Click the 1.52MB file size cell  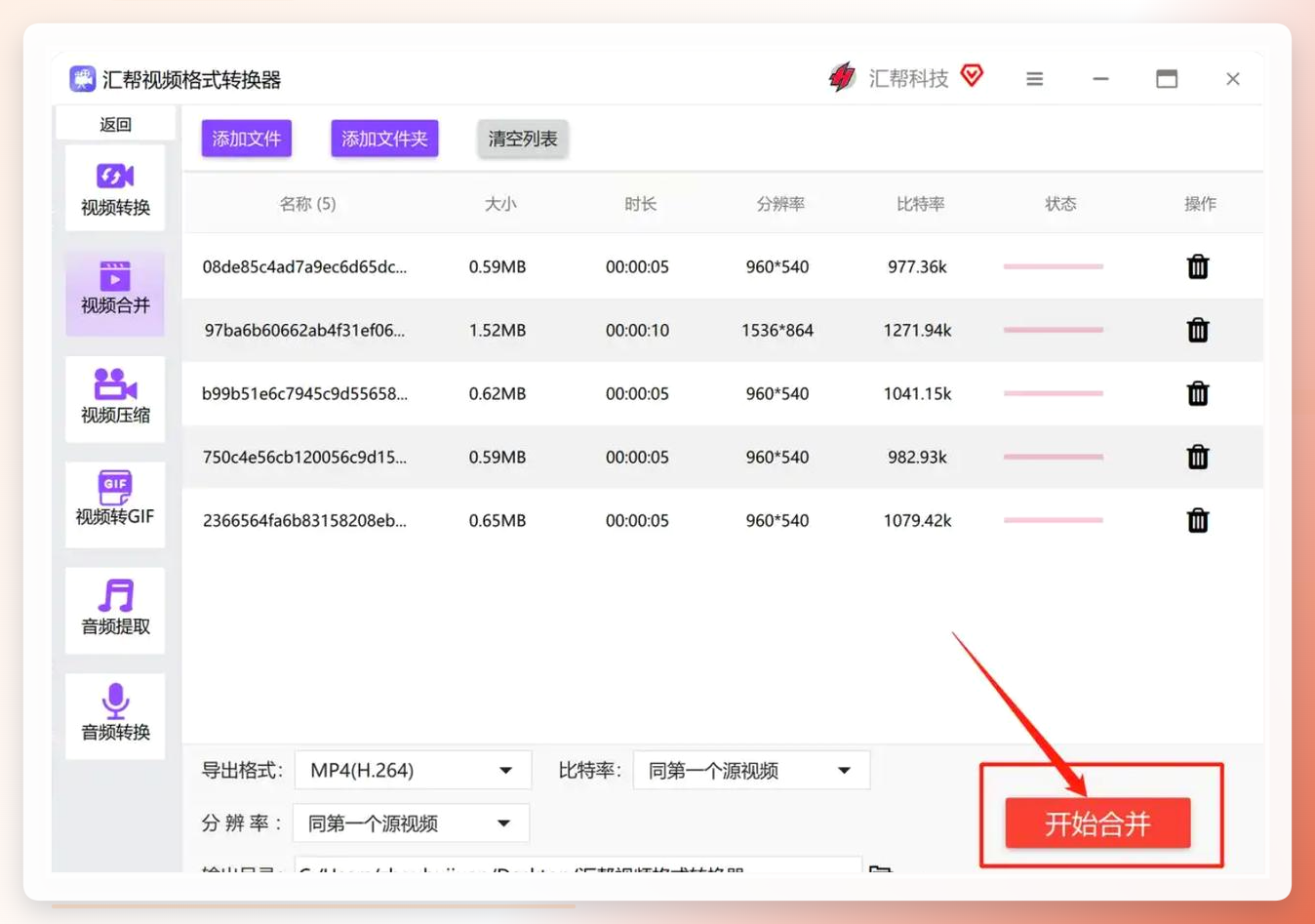(x=498, y=330)
